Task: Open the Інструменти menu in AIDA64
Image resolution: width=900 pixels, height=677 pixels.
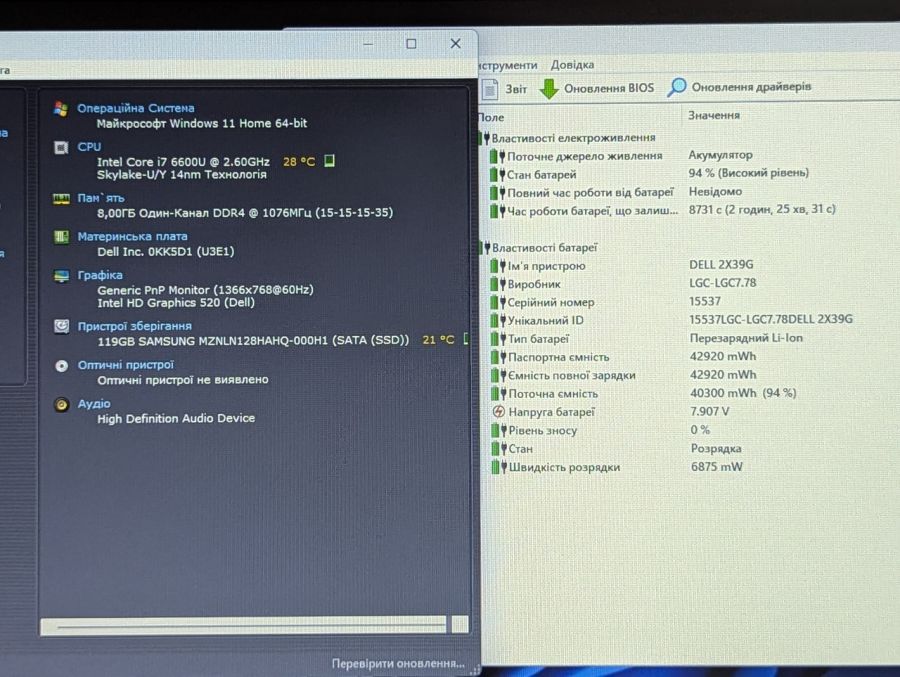Action: (508, 65)
